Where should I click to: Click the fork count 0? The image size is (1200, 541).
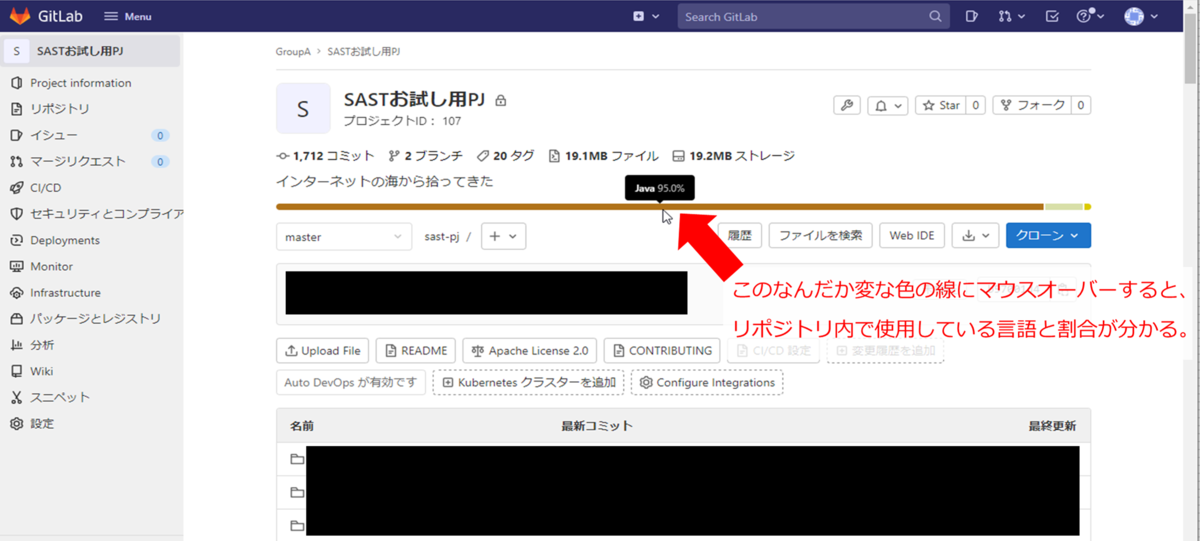pos(1082,105)
